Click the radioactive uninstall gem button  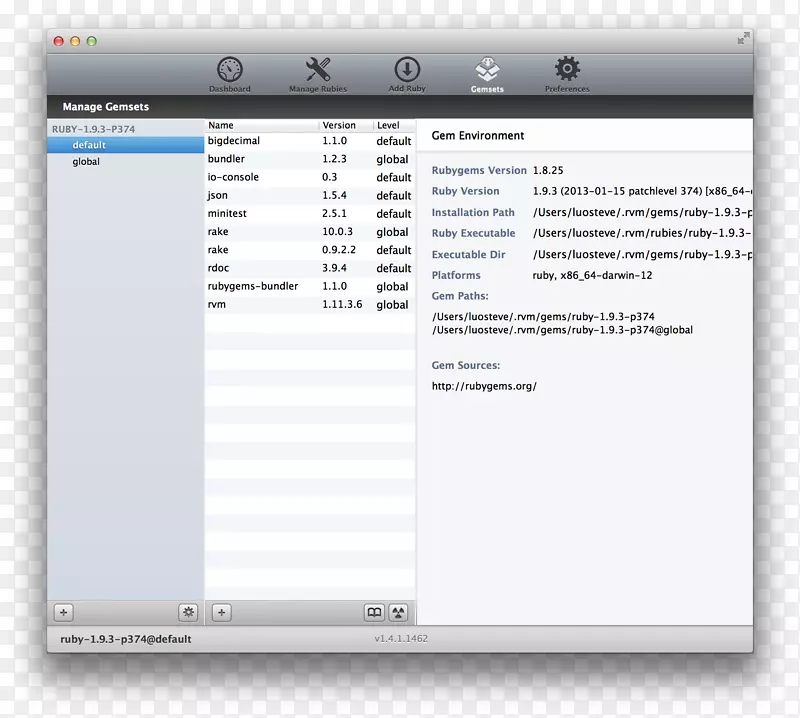coord(398,612)
